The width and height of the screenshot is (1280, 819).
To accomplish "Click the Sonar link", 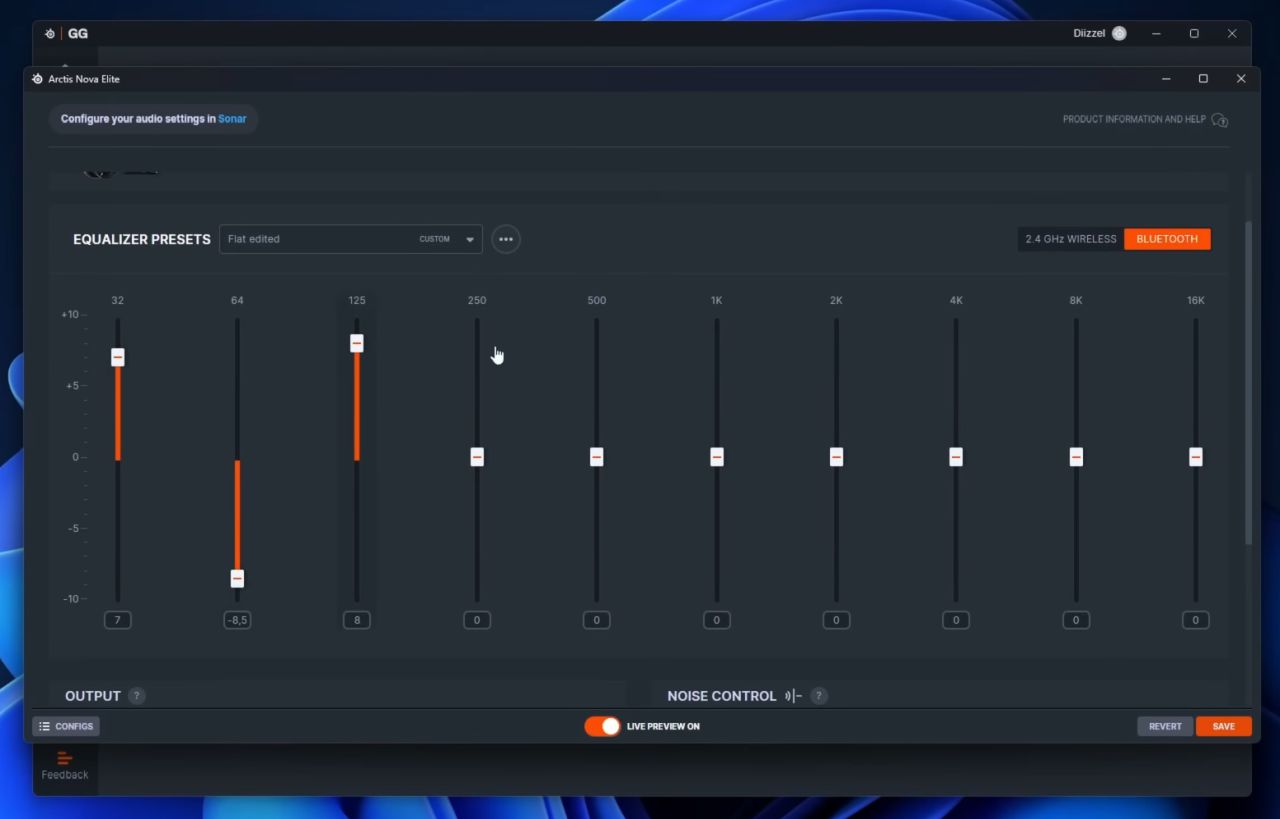I will 232,119.
